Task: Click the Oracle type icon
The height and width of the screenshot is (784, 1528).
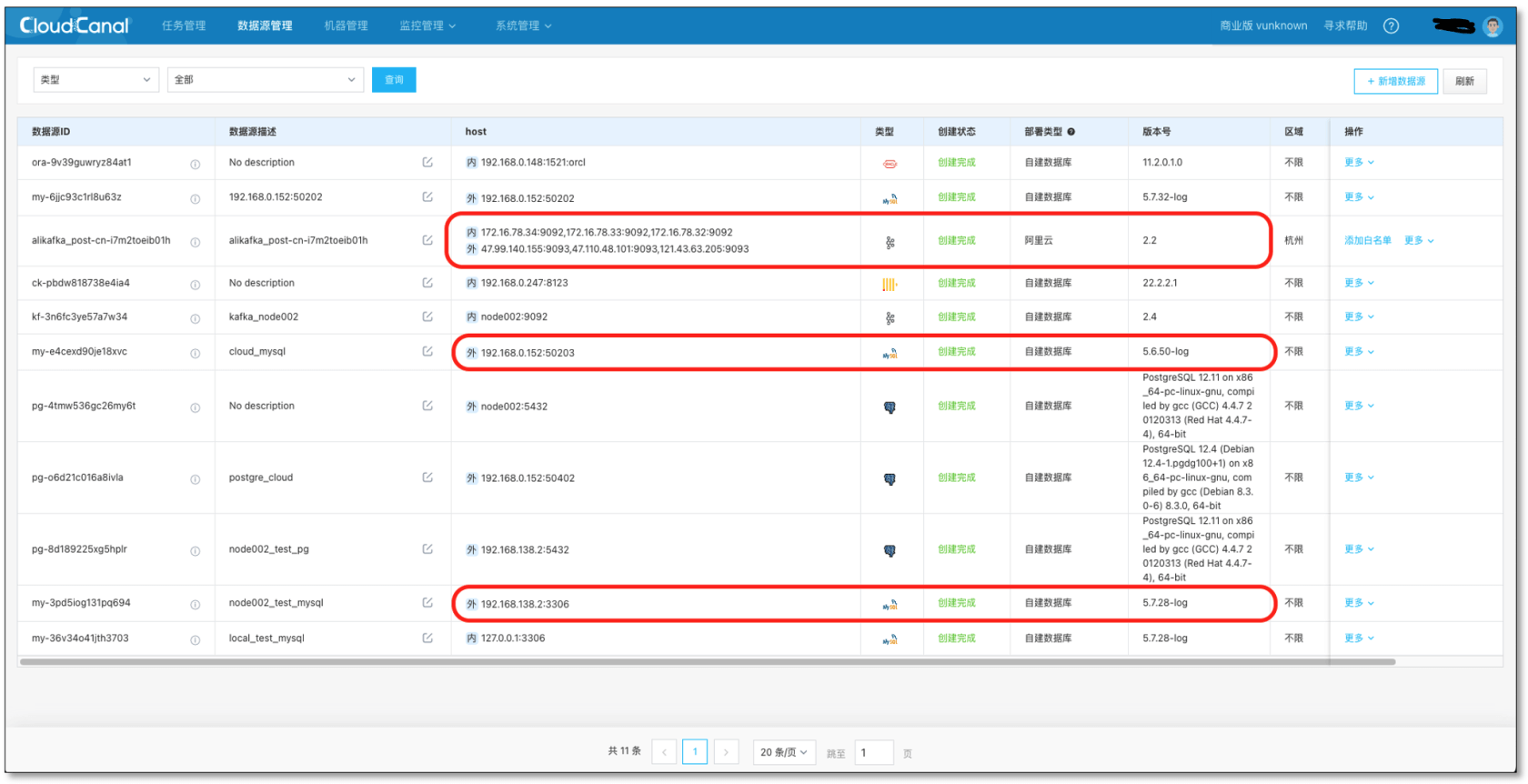Action: point(890,164)
